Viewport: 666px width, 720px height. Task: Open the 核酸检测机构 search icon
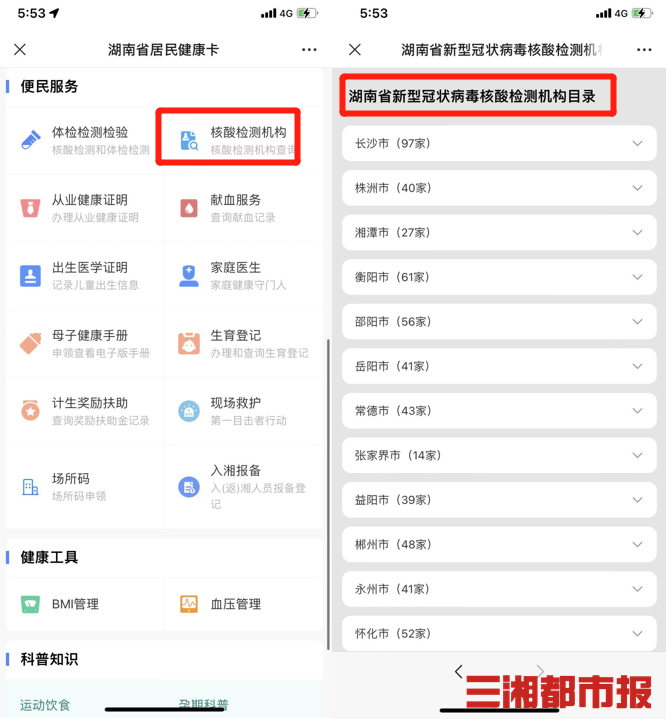[x=189, y=141]
